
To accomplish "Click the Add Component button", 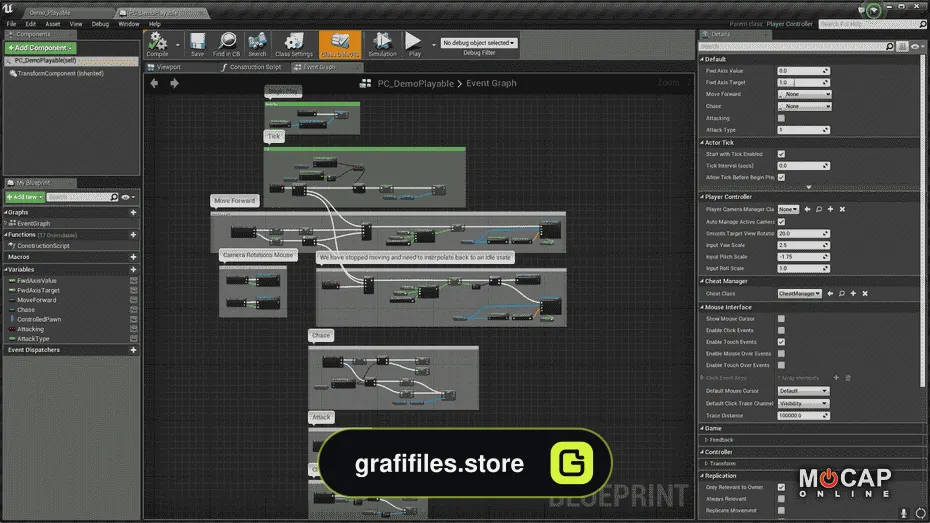I will coord(40,47).
